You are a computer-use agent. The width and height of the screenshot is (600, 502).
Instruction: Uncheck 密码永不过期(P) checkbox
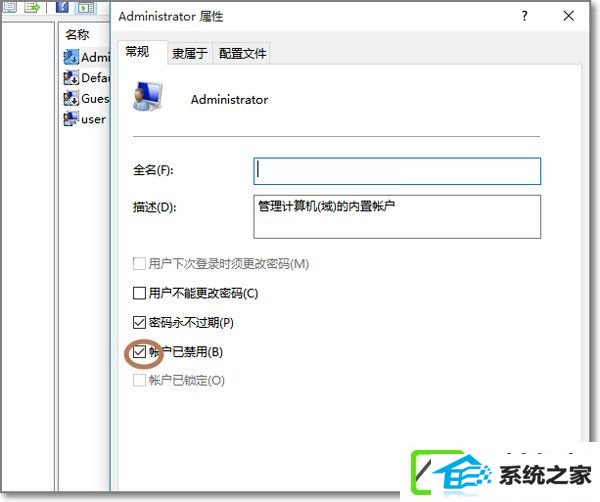pyautogui.click(x=139, y=323)
